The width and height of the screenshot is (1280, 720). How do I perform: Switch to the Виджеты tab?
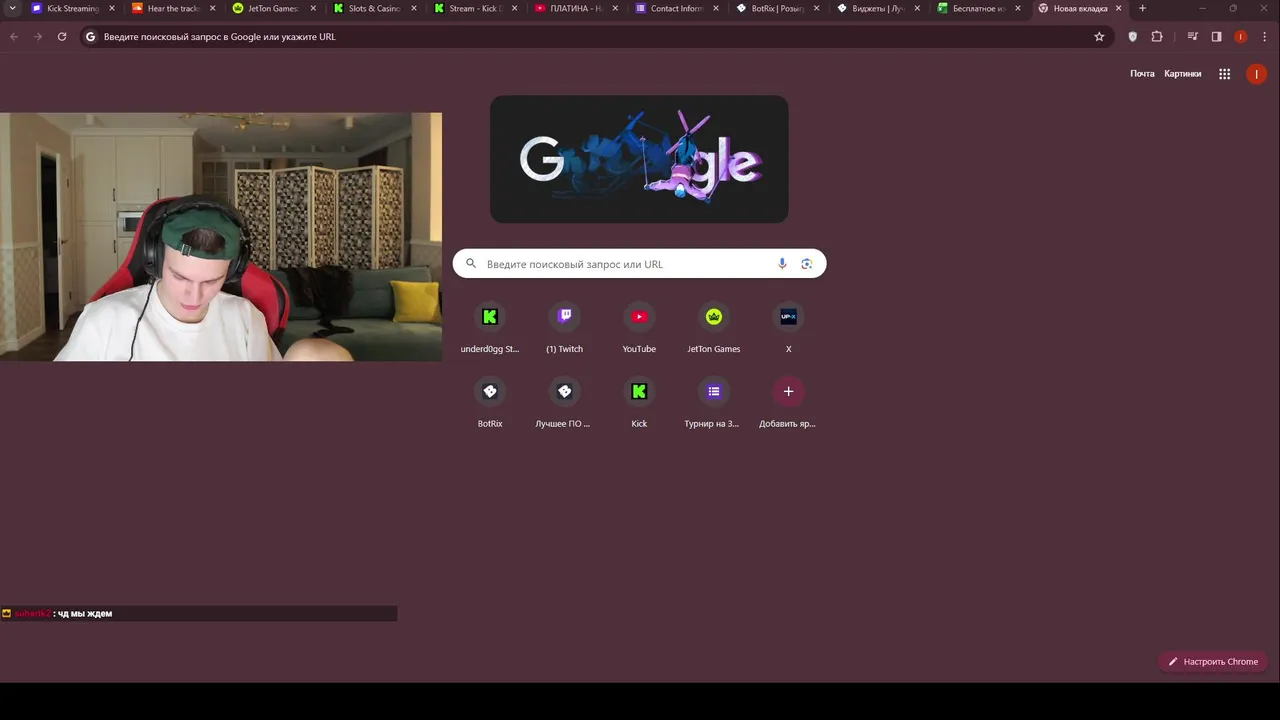click(879, 8)
